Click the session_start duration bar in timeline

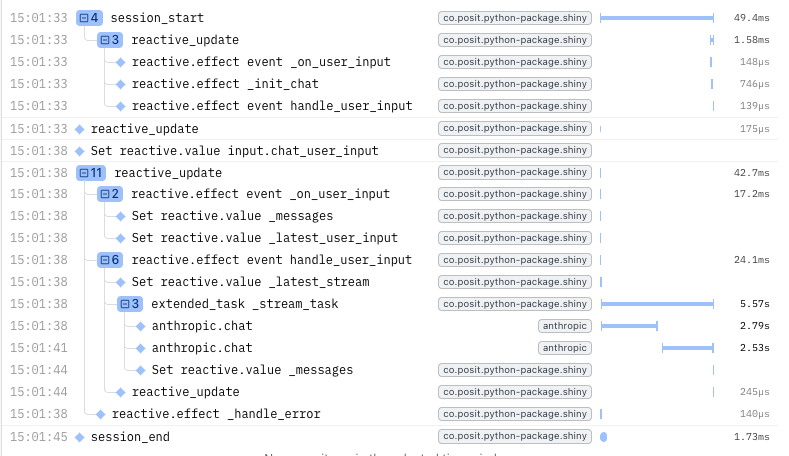pyautogui.click(x=656, y=18)
